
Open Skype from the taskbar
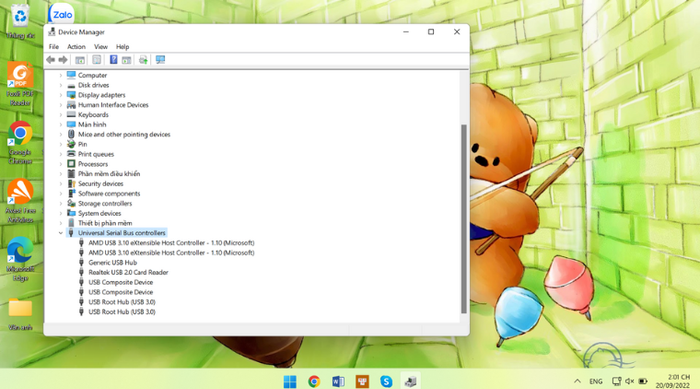(386, 381)
